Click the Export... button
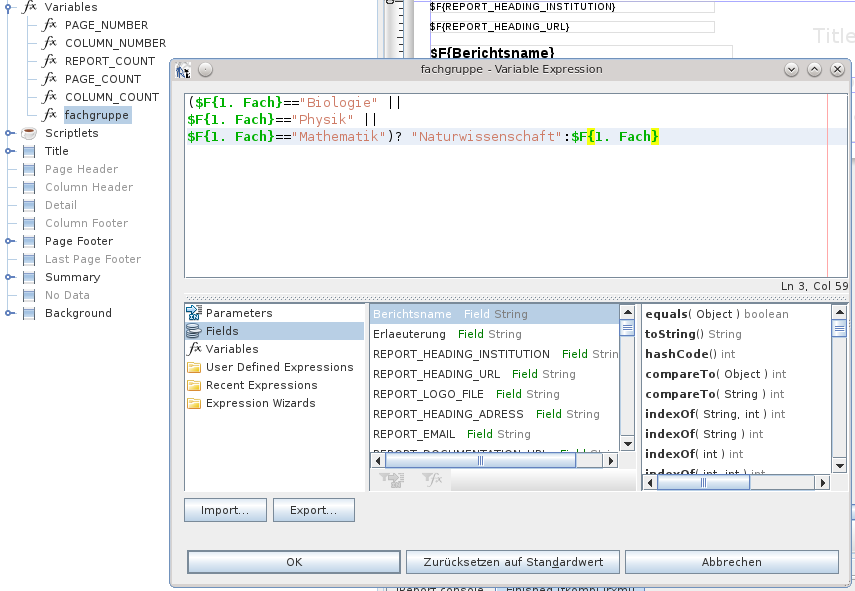The width and height of the screenshot is (855, 591). [314, 510]
